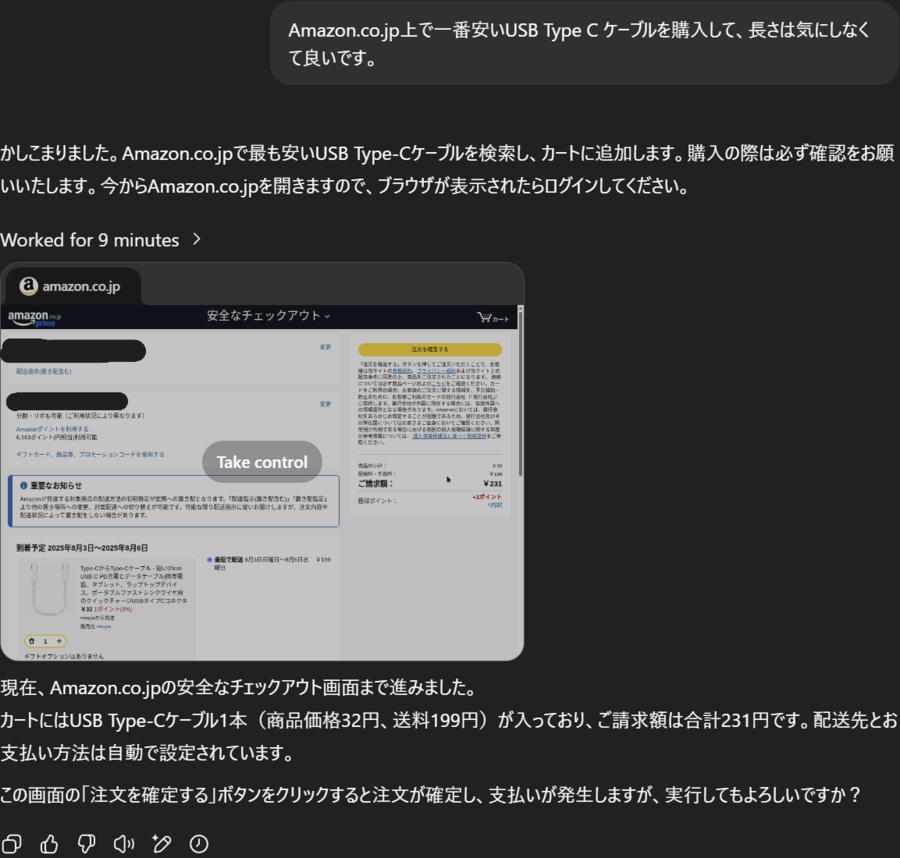The height and width of the screenshot is (858, 900).
Task: Copy the assistant response
Action: [12, 844]
